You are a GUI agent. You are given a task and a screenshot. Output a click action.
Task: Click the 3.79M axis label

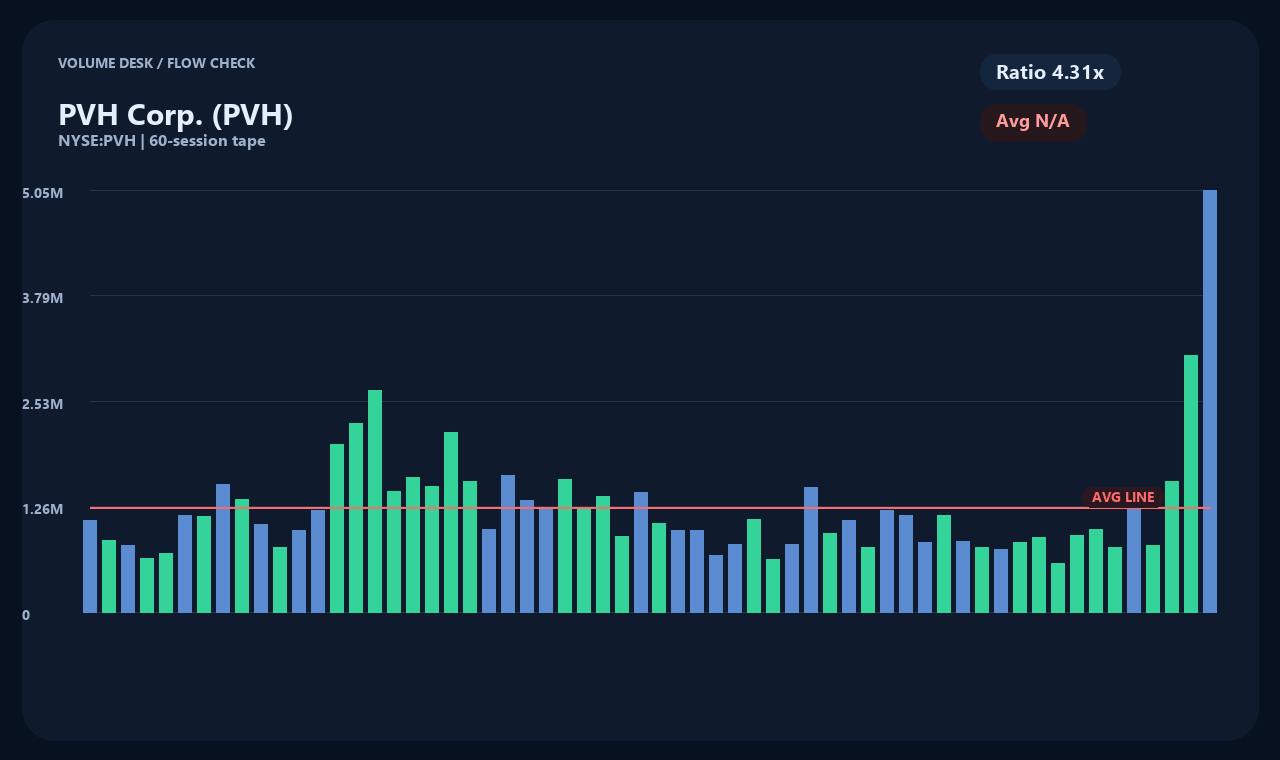click(43, 298)
